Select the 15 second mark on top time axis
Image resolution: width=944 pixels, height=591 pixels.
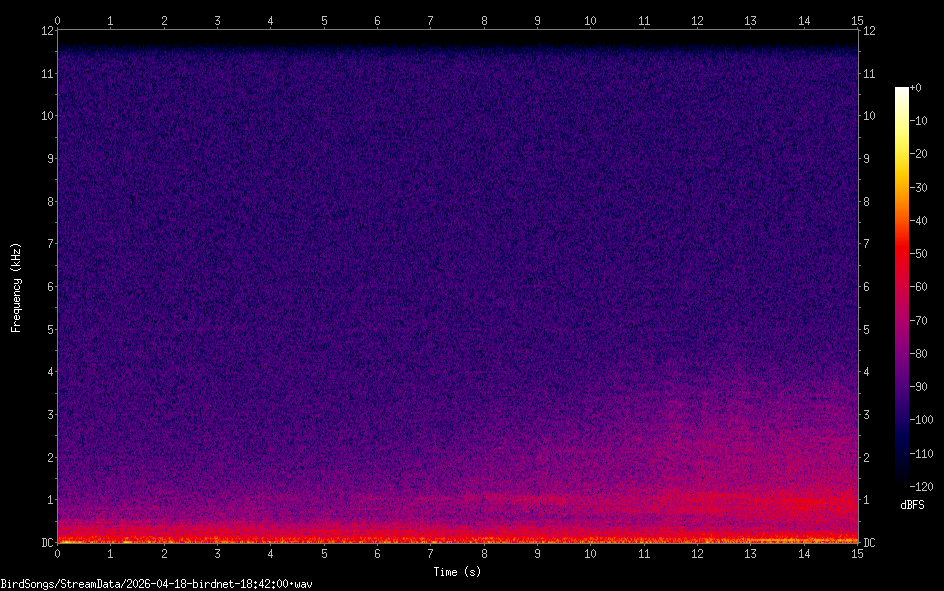point(857,19)
